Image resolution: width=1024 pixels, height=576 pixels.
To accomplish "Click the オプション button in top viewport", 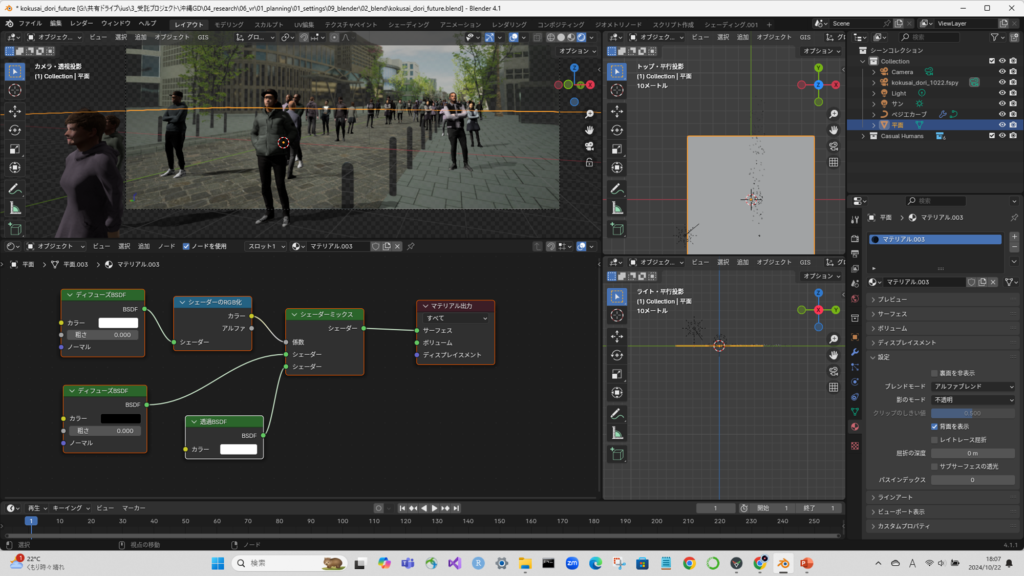I will [x=820, y=51].
